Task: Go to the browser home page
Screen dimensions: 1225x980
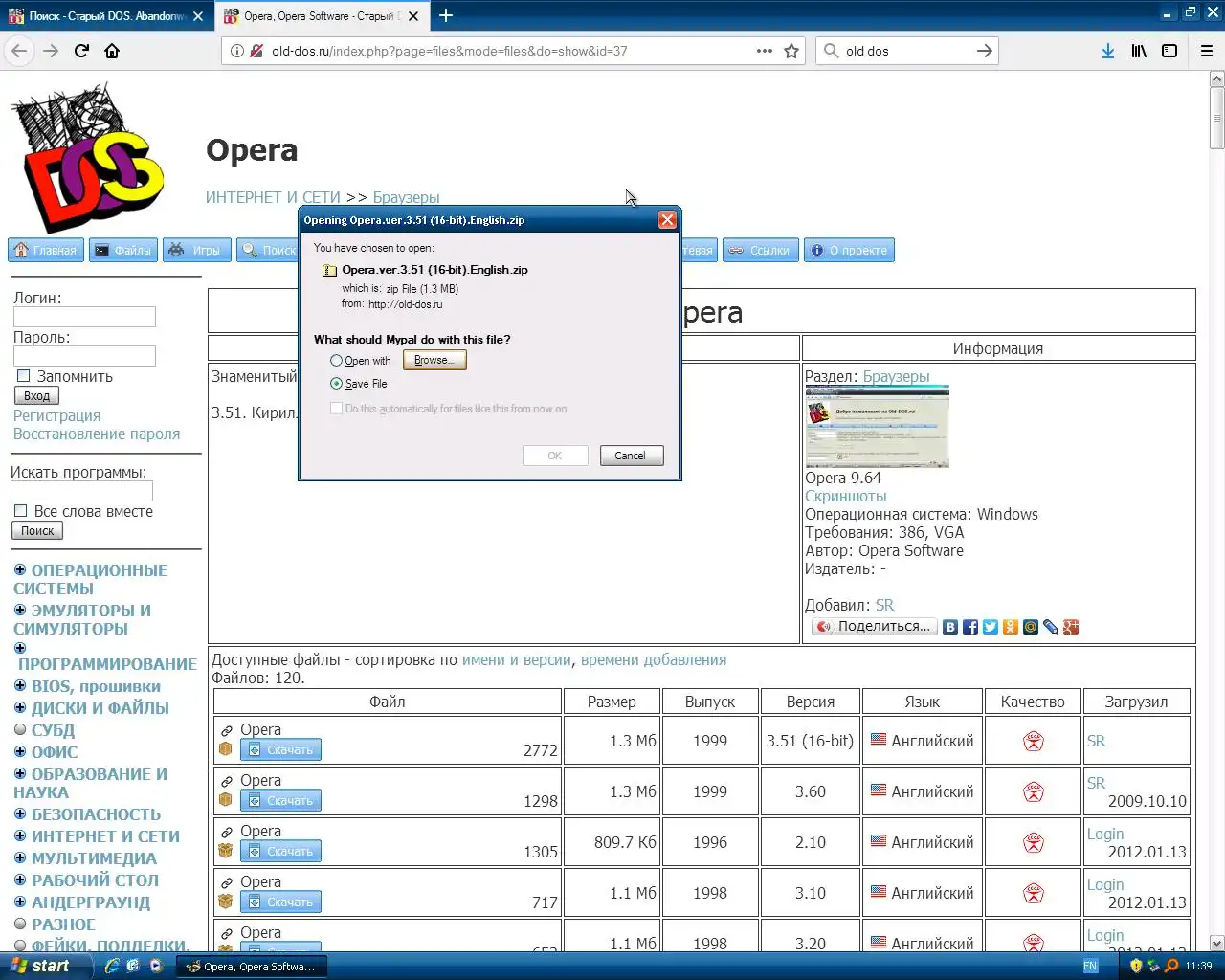Action: point(112,51)
